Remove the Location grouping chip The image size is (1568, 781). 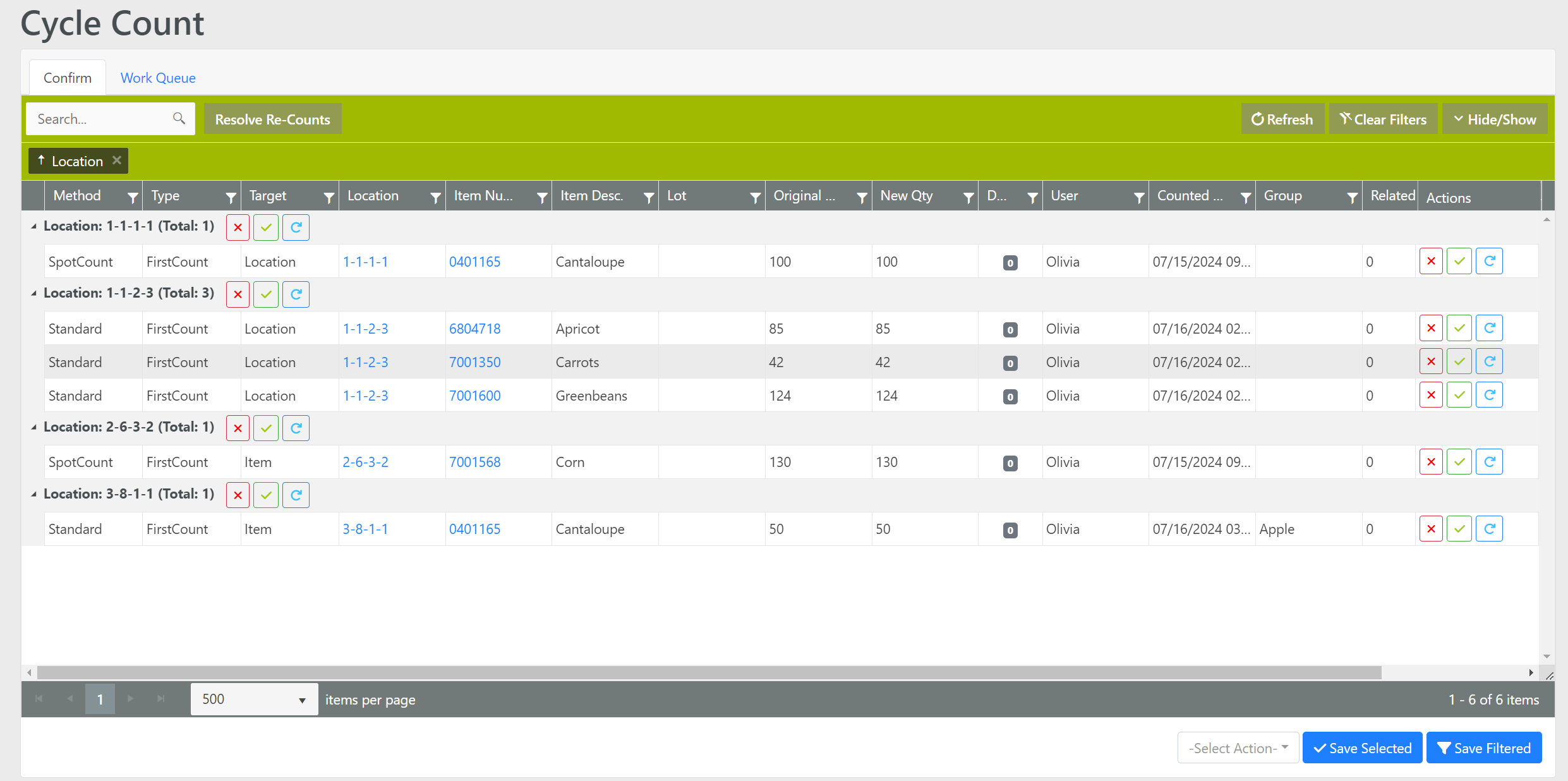[x=117, y=160]
